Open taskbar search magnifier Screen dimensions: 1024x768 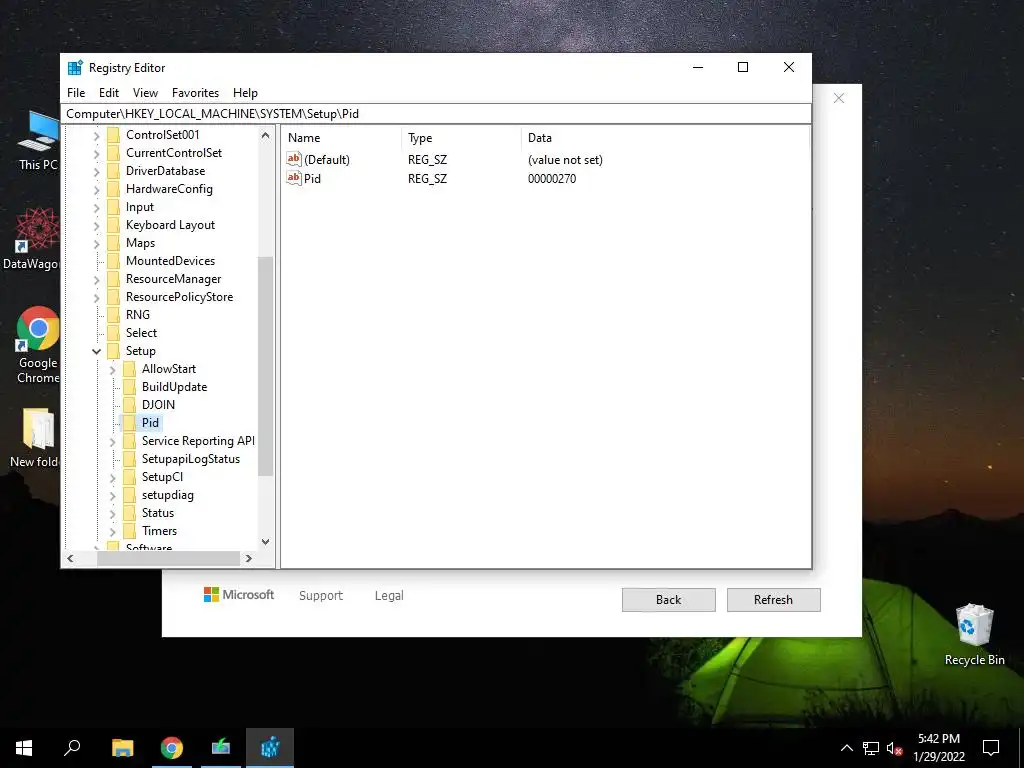pyautogui.click(x=72, y=748)
